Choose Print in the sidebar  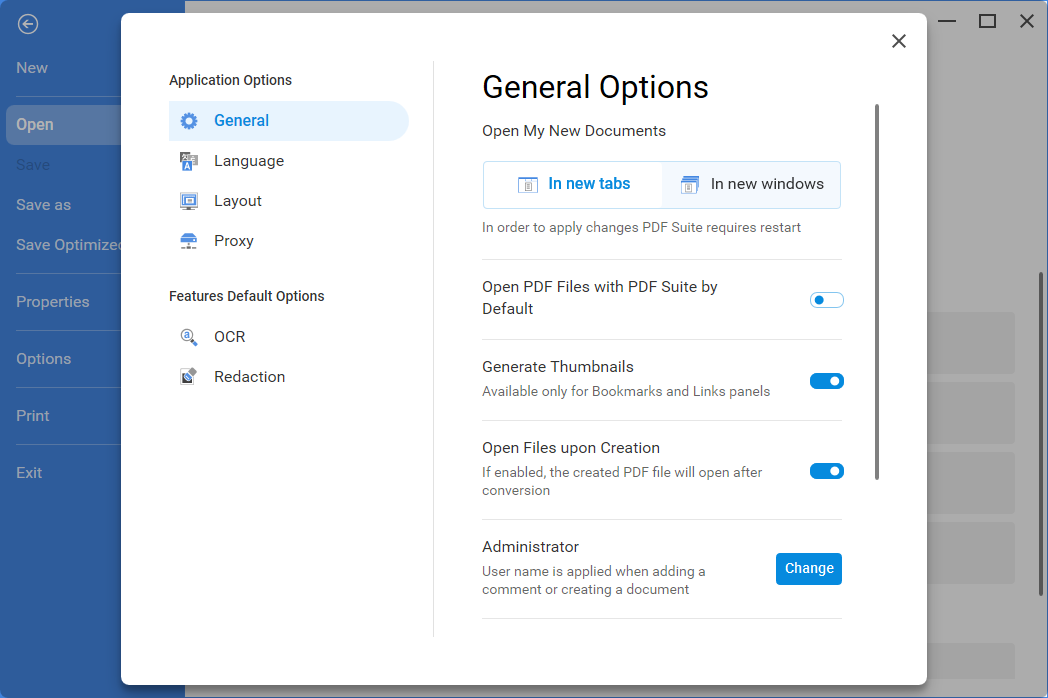33,416
